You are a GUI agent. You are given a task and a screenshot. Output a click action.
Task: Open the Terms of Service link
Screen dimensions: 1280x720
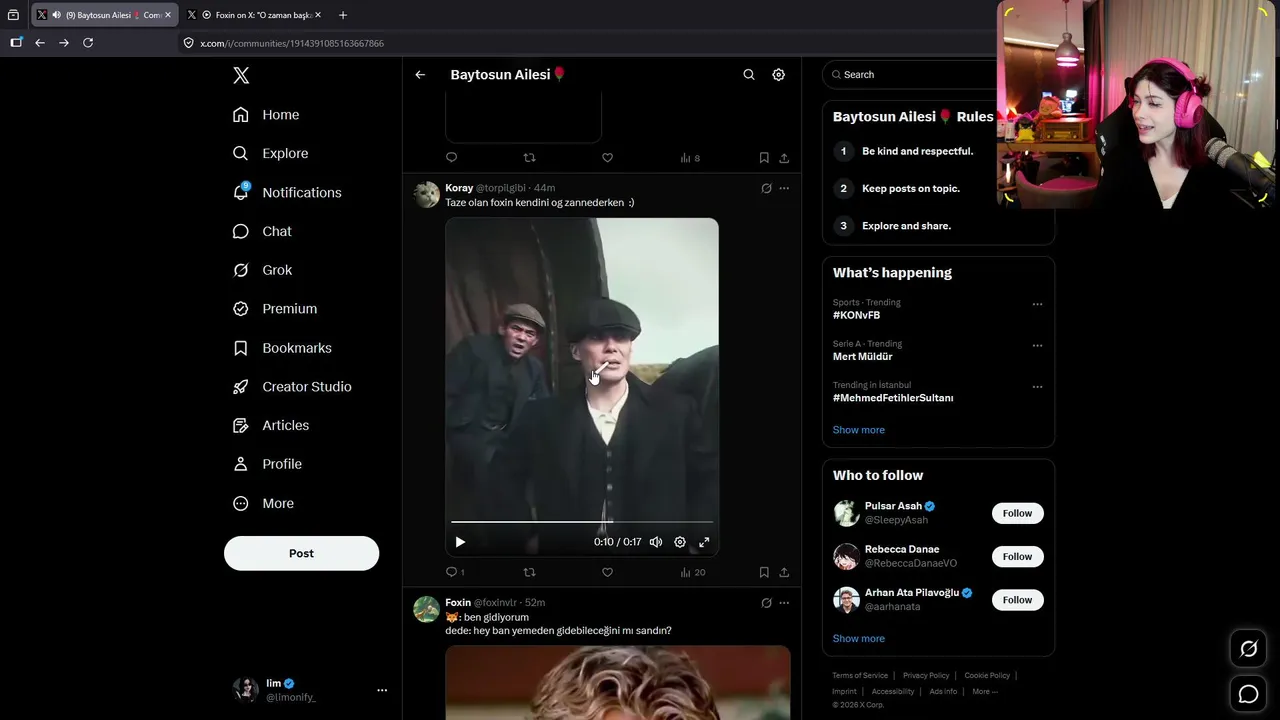coord(860,676)
